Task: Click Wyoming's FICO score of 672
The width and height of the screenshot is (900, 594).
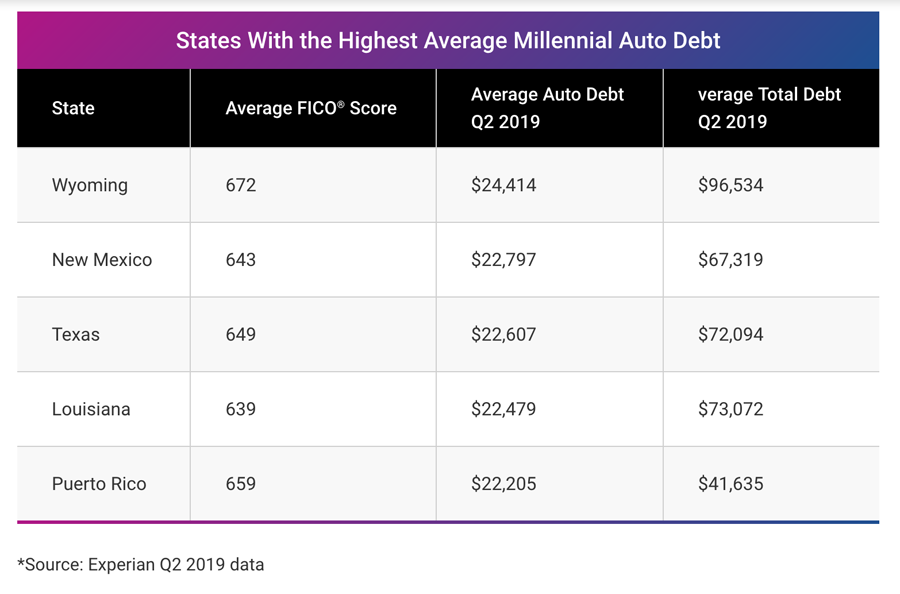Action: 241,185
